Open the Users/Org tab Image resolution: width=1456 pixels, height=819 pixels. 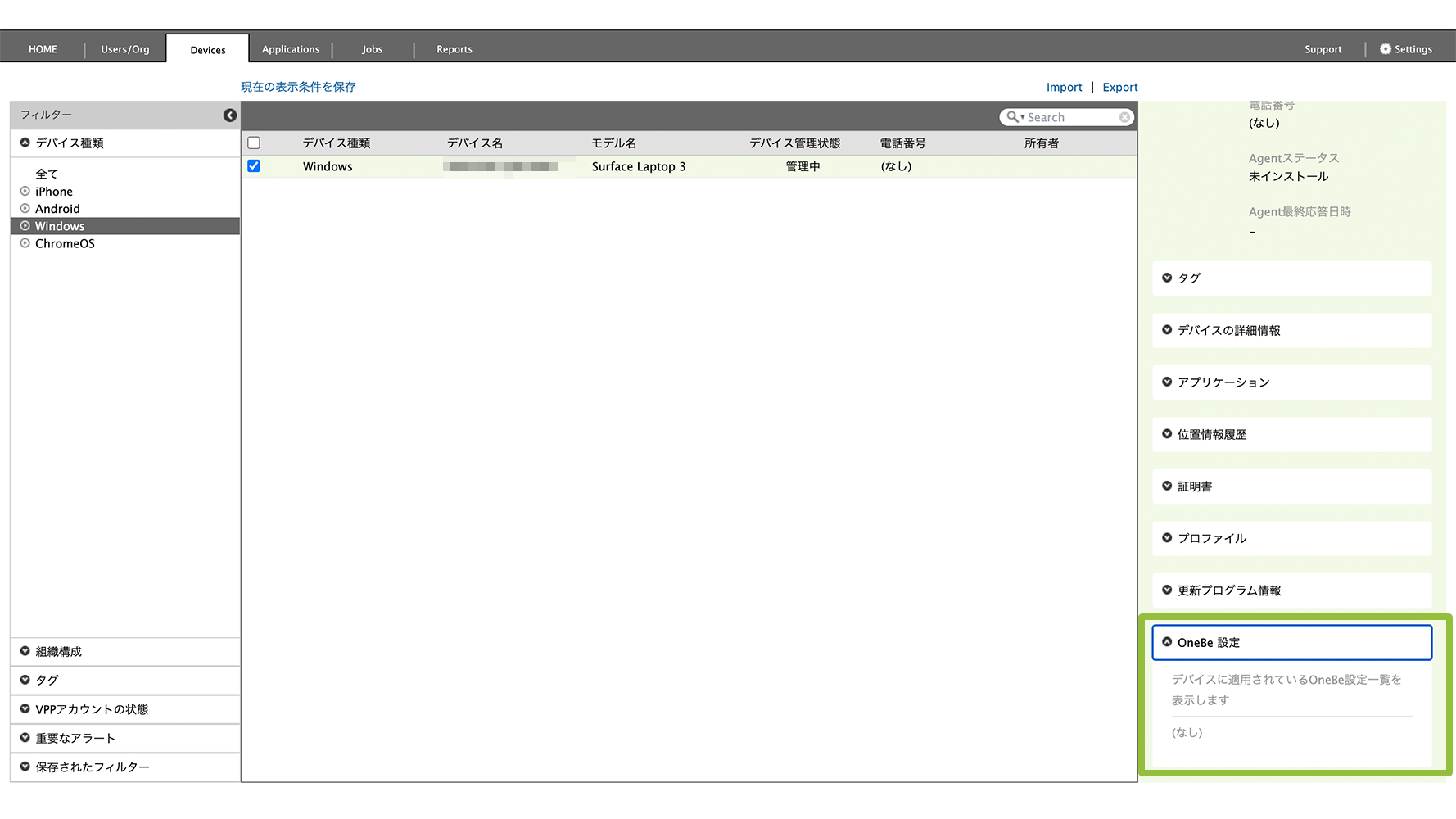click(x=125, y=49)
